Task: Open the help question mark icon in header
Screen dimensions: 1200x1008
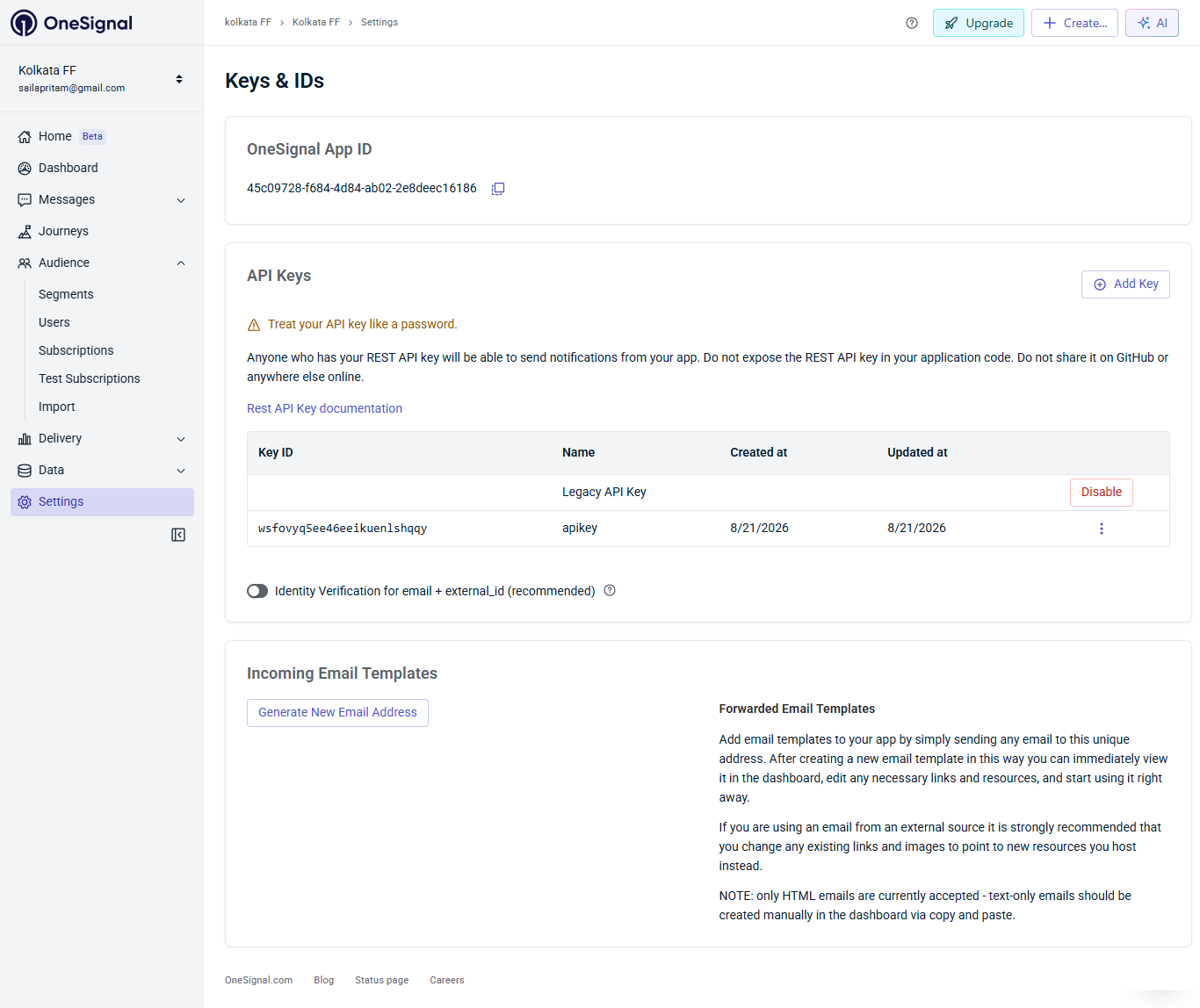Action: click(x=912, y=23)
